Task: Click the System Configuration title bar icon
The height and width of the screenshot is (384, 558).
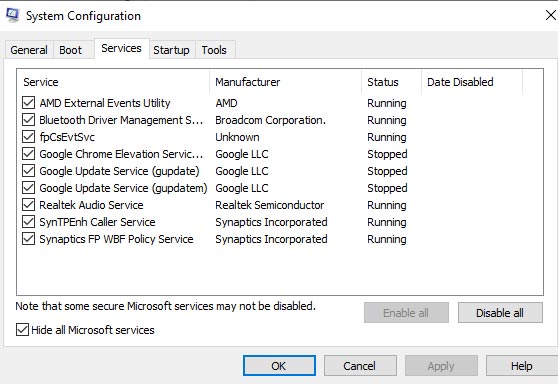Action: pos(12,15)
